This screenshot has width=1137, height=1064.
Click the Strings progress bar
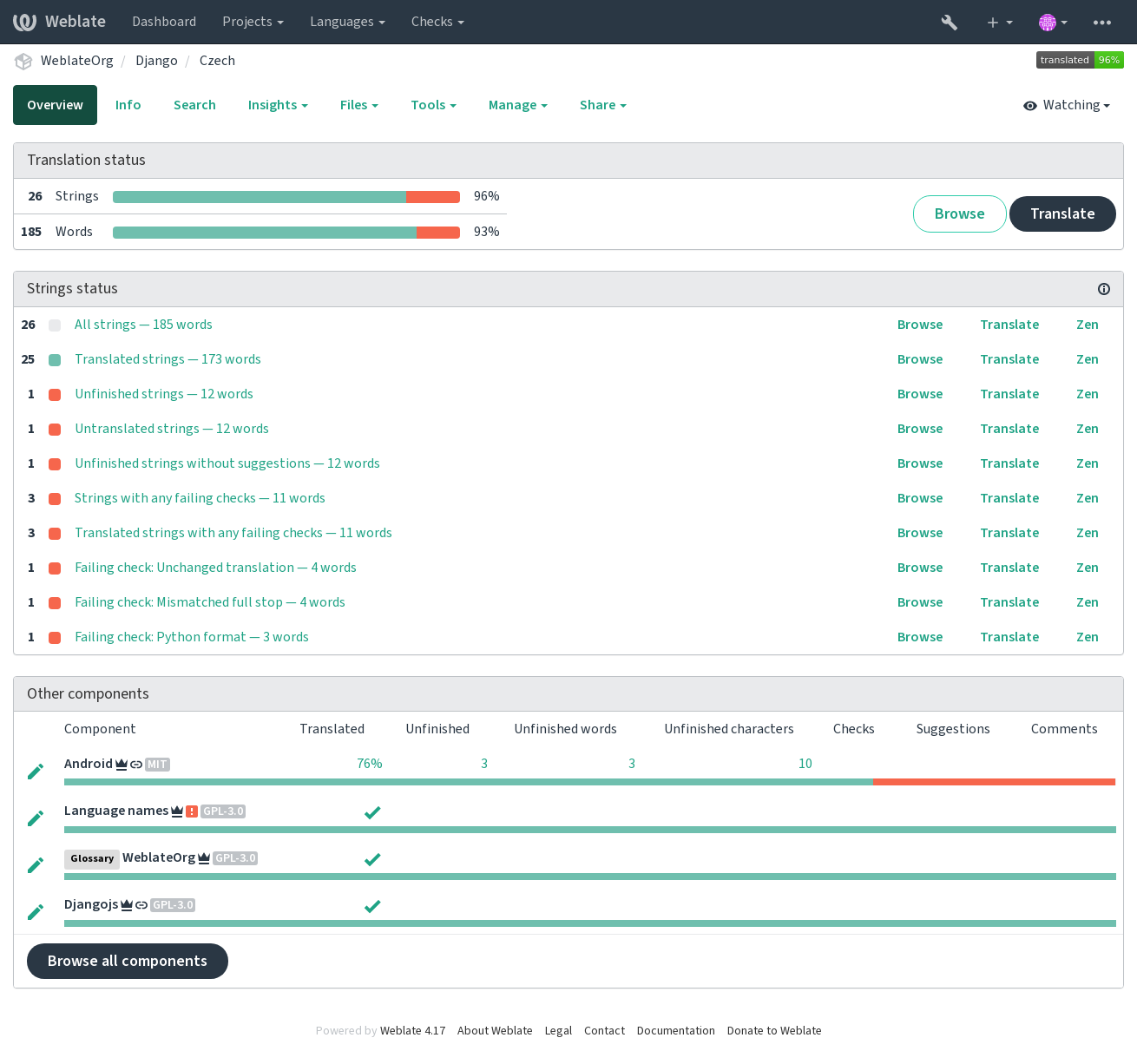point(286,197)
